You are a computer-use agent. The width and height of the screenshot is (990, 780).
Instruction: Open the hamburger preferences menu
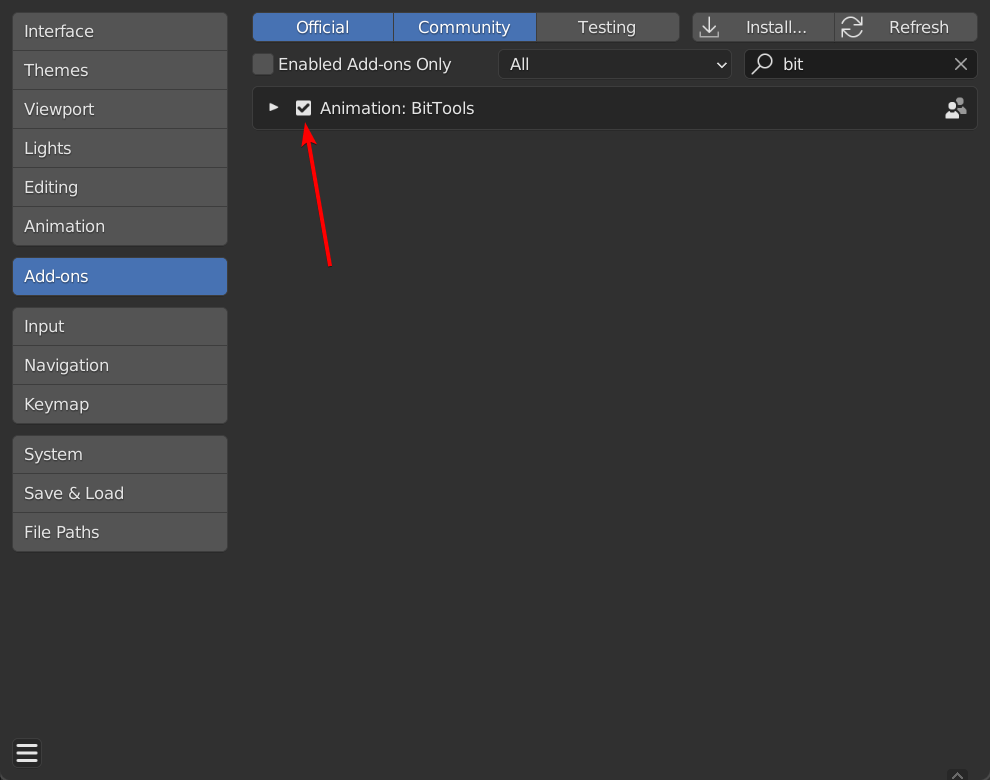point(27,753)
